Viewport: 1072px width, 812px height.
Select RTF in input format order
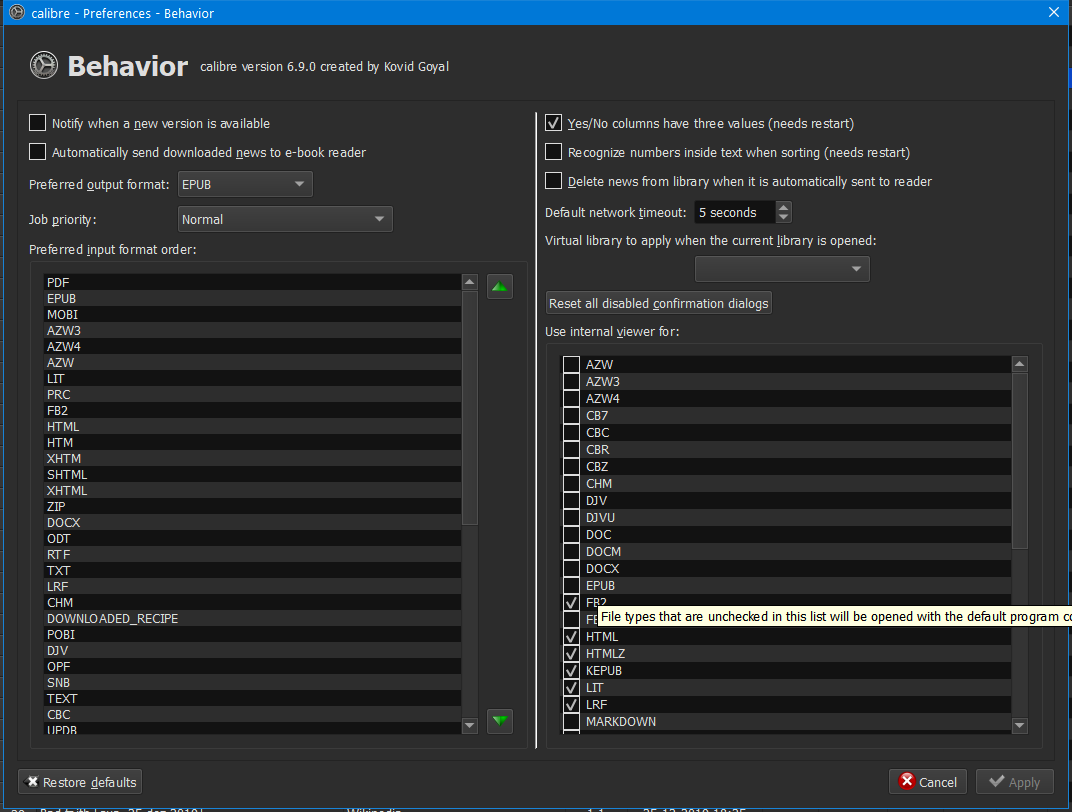252,554
